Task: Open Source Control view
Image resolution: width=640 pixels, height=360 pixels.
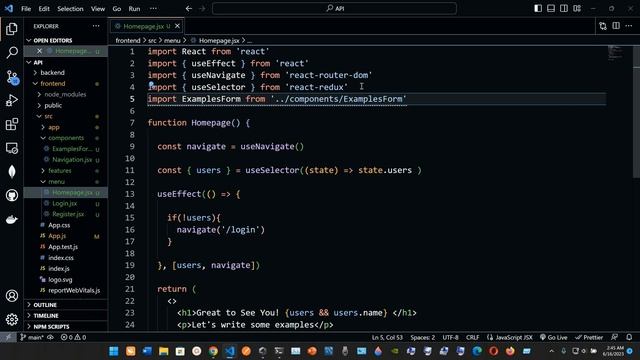Action: click(x=12, y=77)
